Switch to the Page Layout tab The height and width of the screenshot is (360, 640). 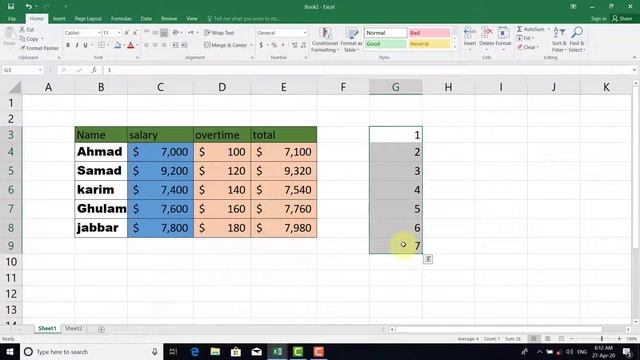[x=88, y=19]
